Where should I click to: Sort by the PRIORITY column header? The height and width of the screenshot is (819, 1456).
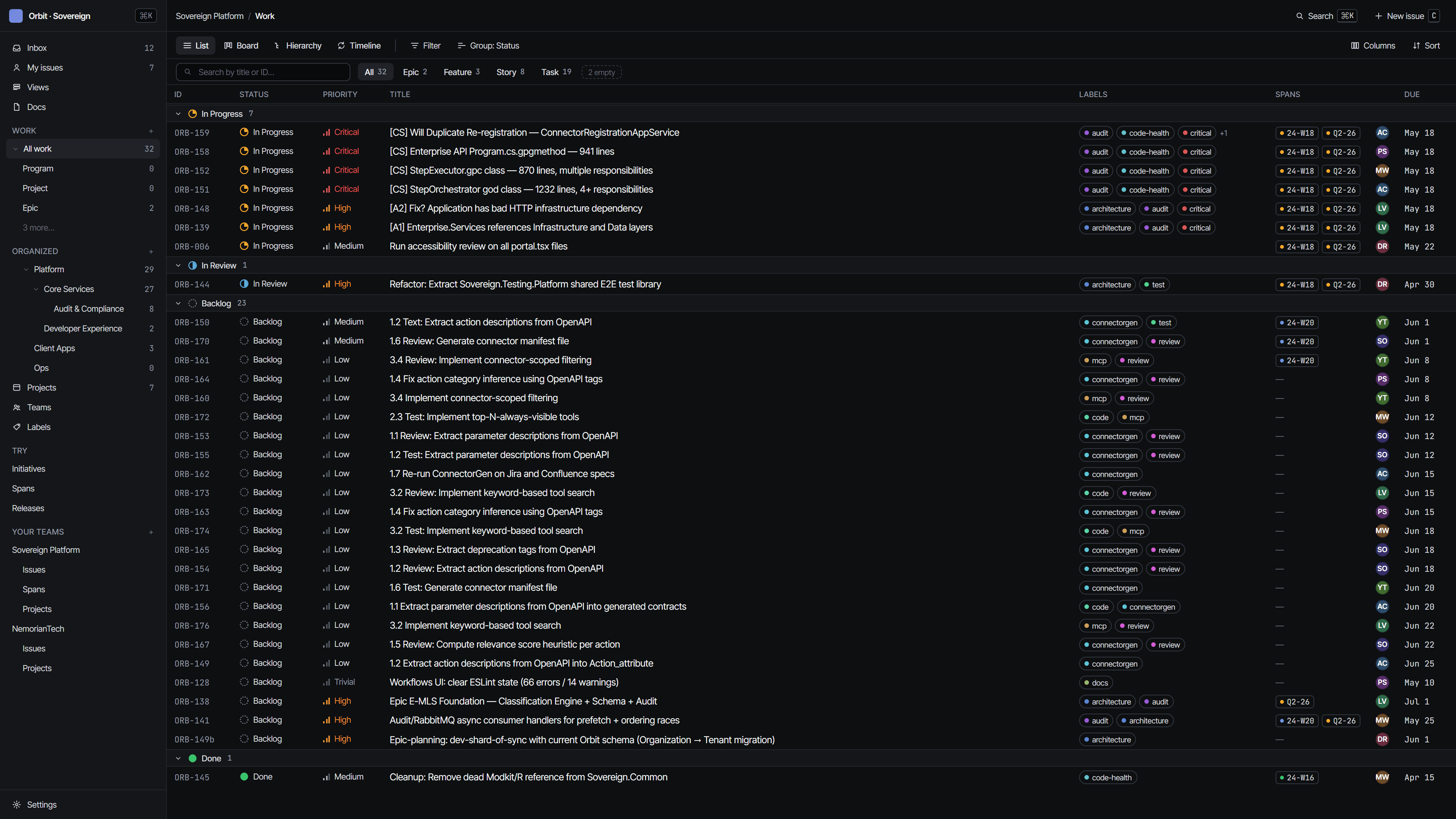[340, 94]
